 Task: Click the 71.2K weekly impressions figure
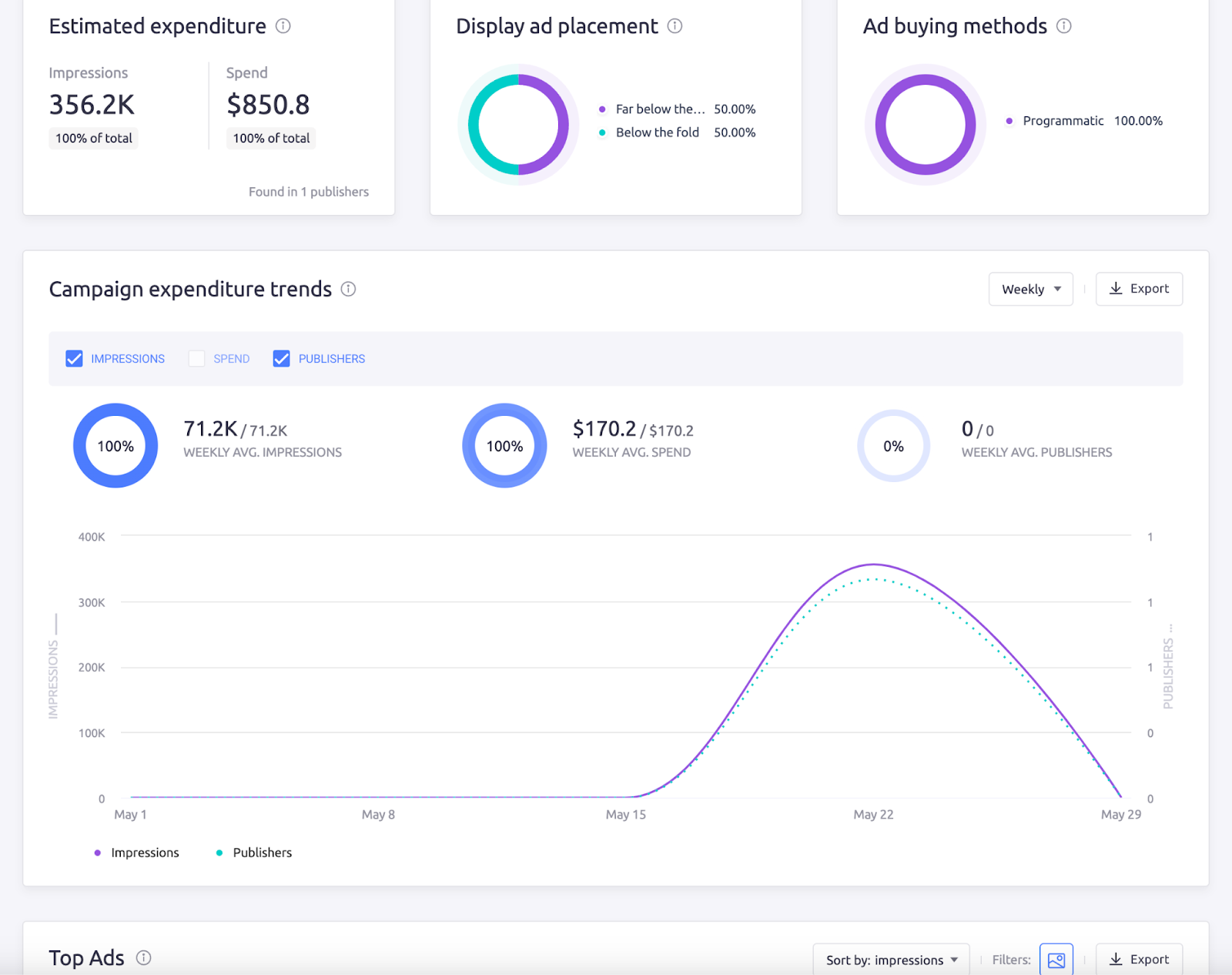click(x=210, y=429)
